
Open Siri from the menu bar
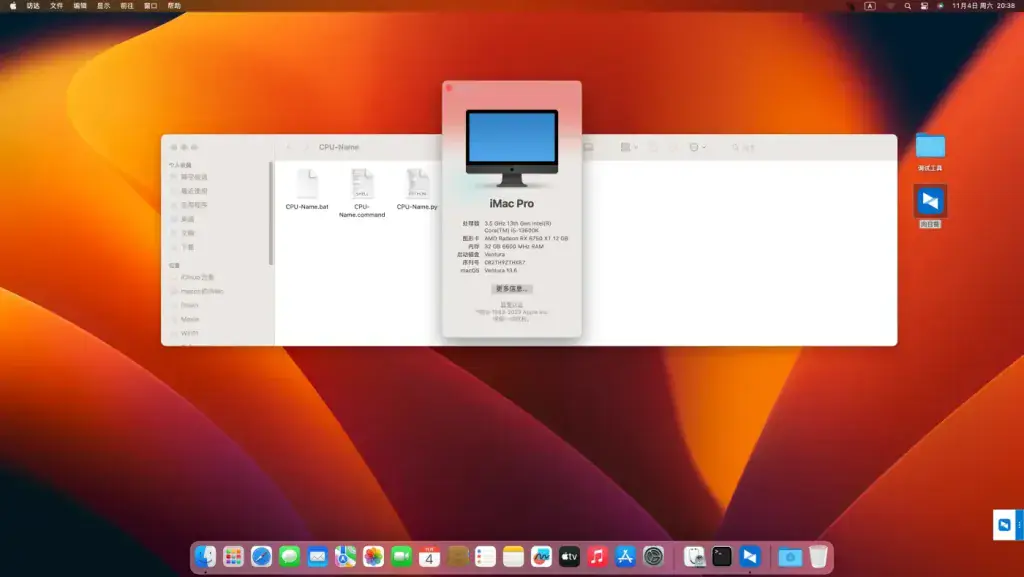(x=940, y=6)
